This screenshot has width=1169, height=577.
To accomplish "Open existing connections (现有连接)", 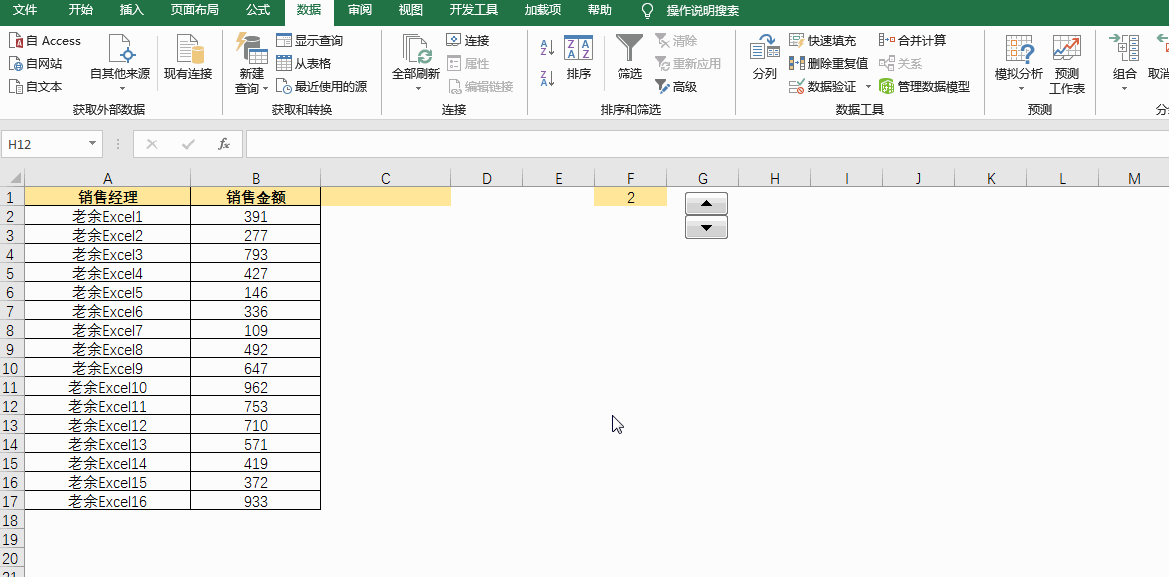I will [x=188, y=57].
